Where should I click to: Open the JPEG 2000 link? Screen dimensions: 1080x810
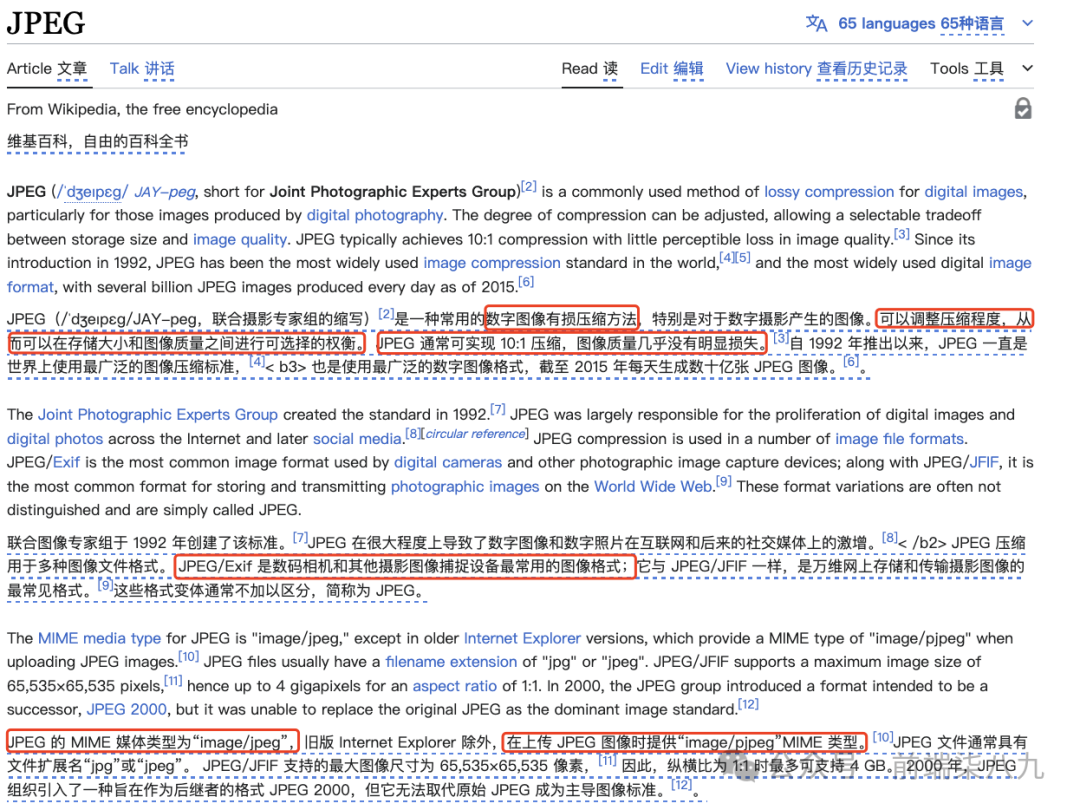click(x=127, y=709)
